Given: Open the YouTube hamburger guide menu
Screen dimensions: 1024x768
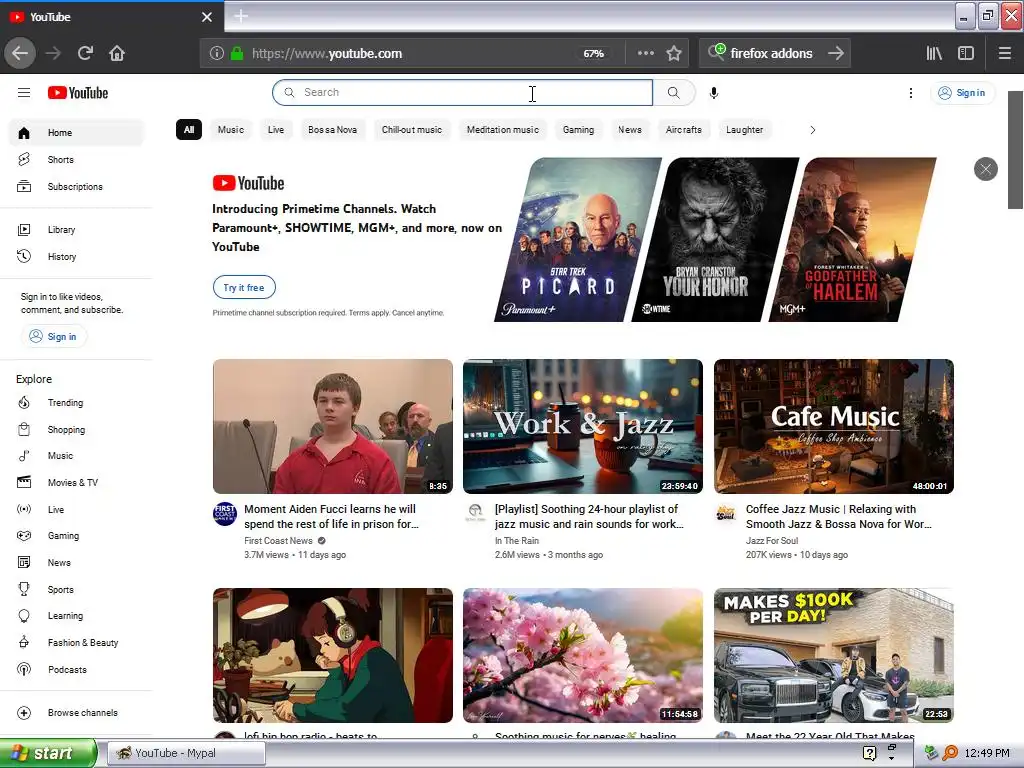Looking at the screenshot, I should coord(24,93).
